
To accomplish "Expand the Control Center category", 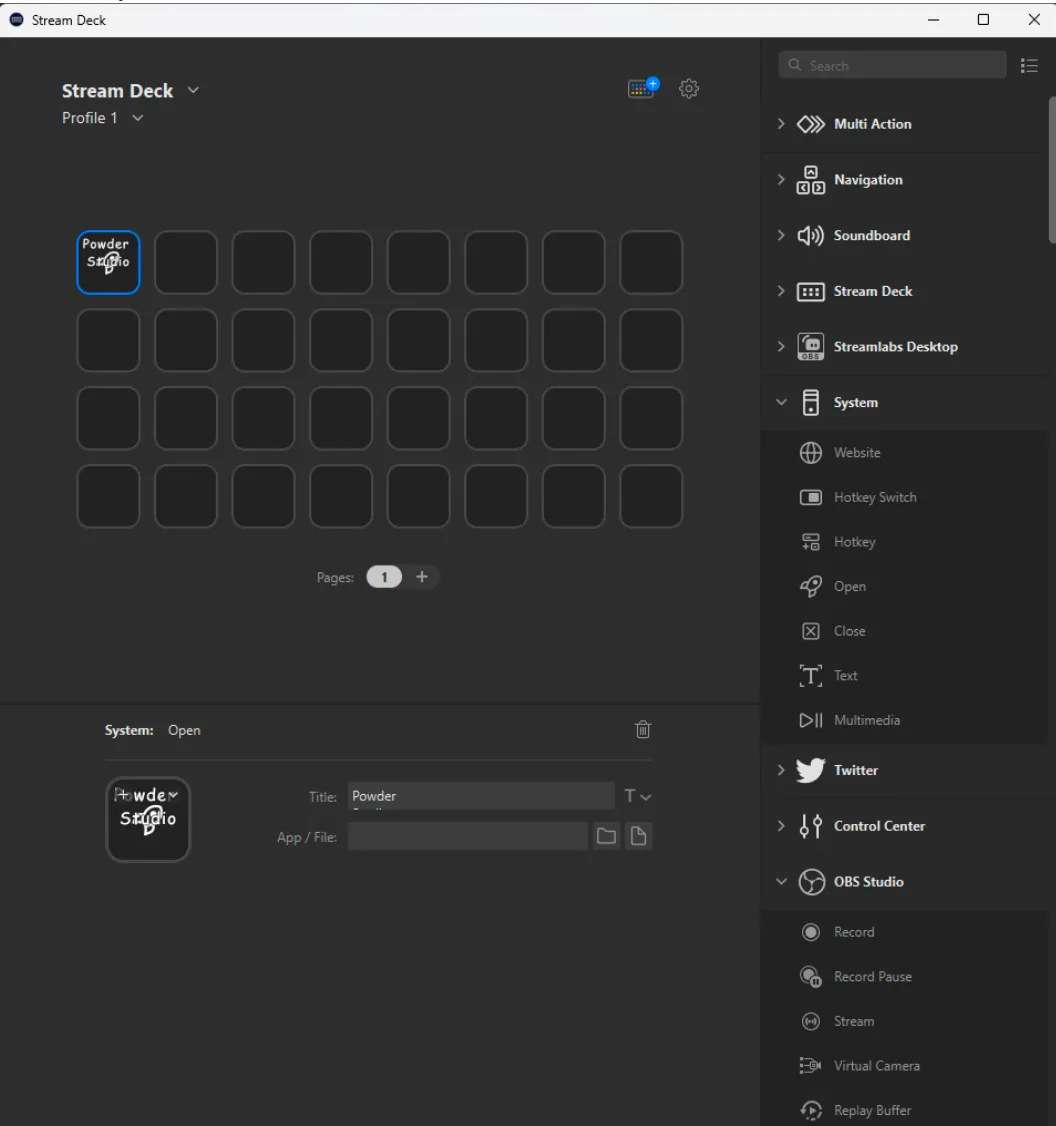I will tap(781, 827).
